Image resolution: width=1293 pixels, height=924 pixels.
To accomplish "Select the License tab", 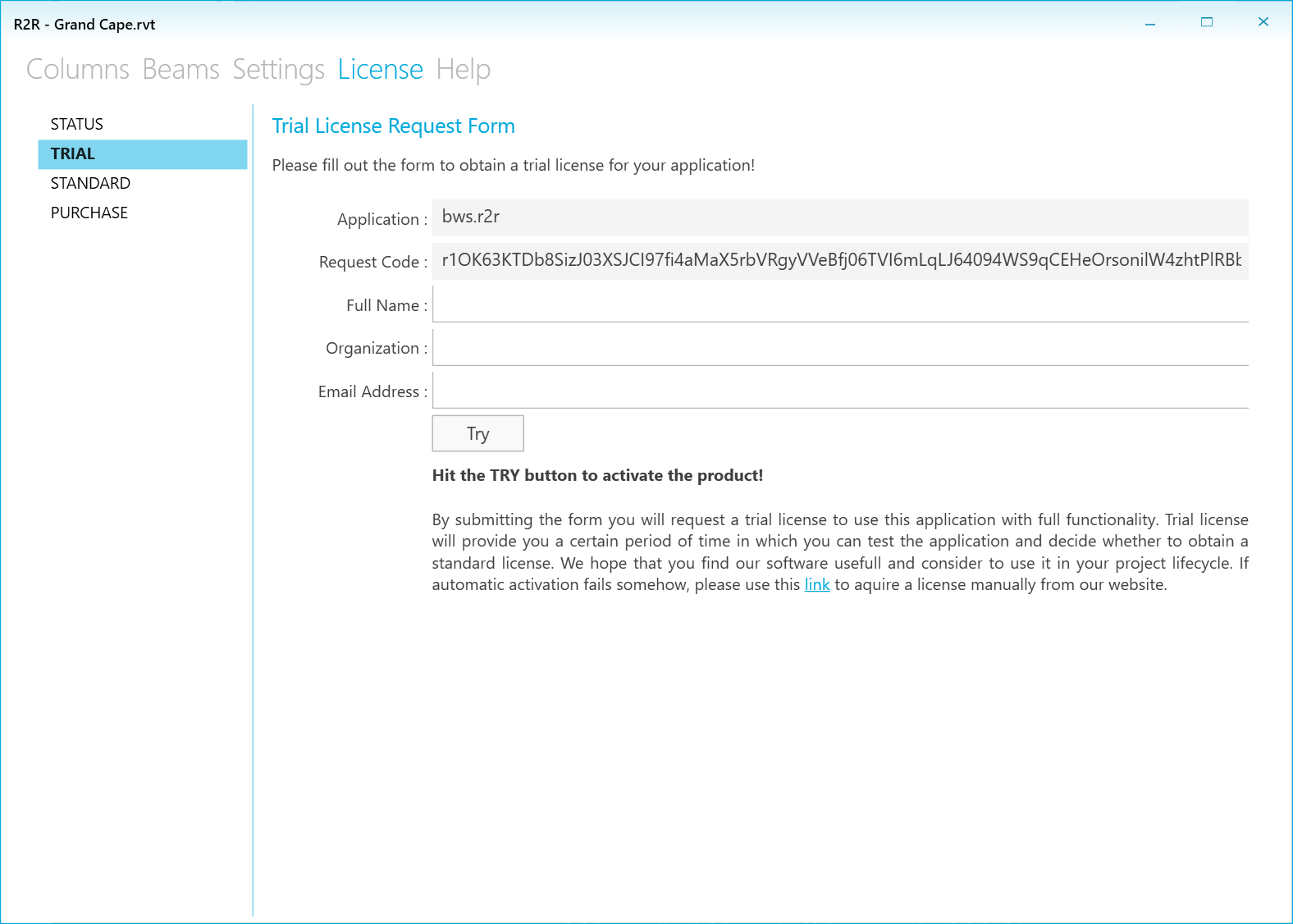I will (381, 70).
